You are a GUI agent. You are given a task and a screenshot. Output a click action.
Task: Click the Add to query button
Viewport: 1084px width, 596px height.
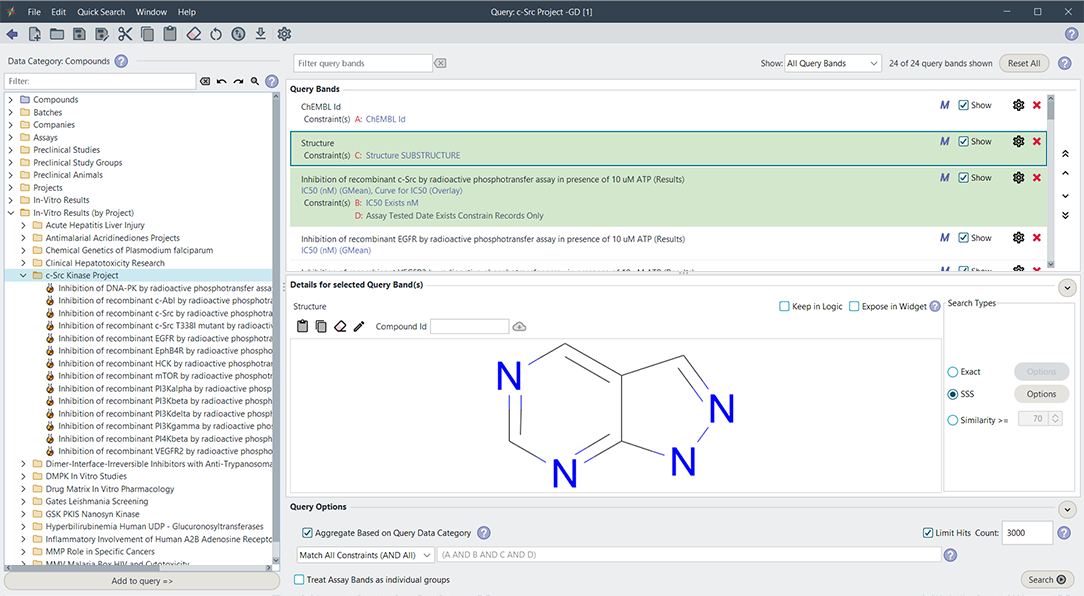pos(141,581)
